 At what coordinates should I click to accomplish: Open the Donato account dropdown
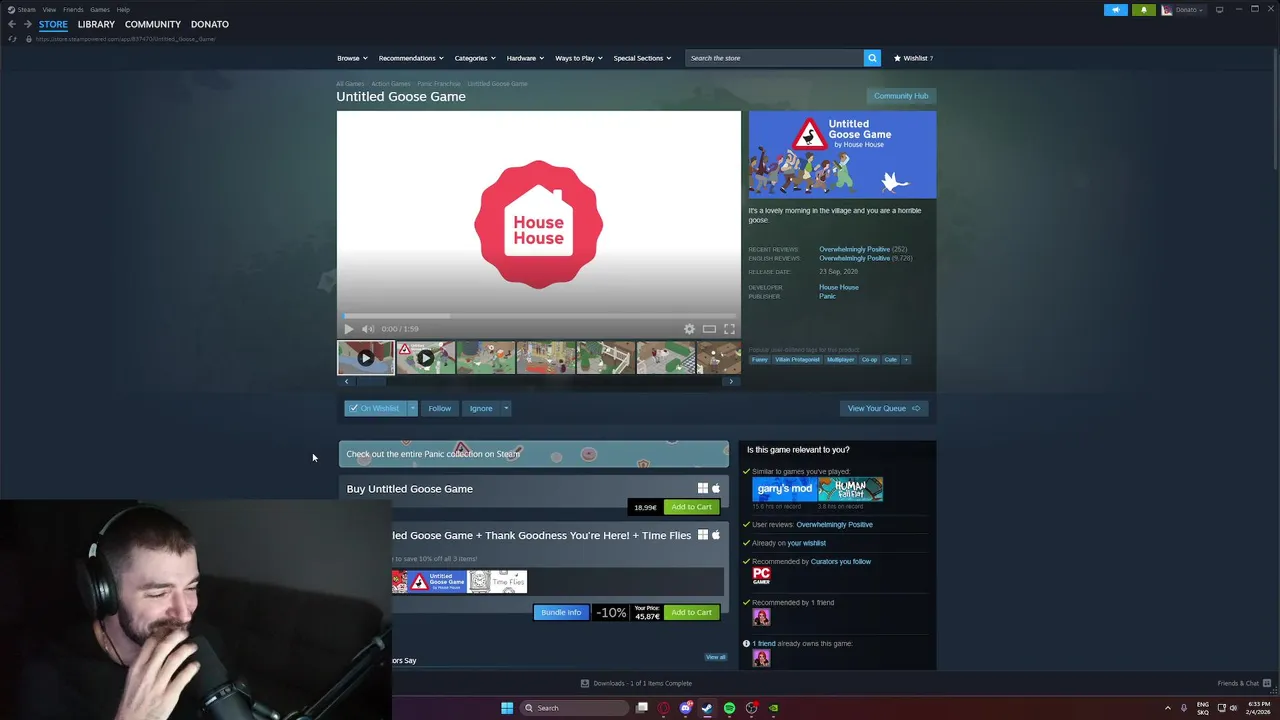[x=1183, y=10]
